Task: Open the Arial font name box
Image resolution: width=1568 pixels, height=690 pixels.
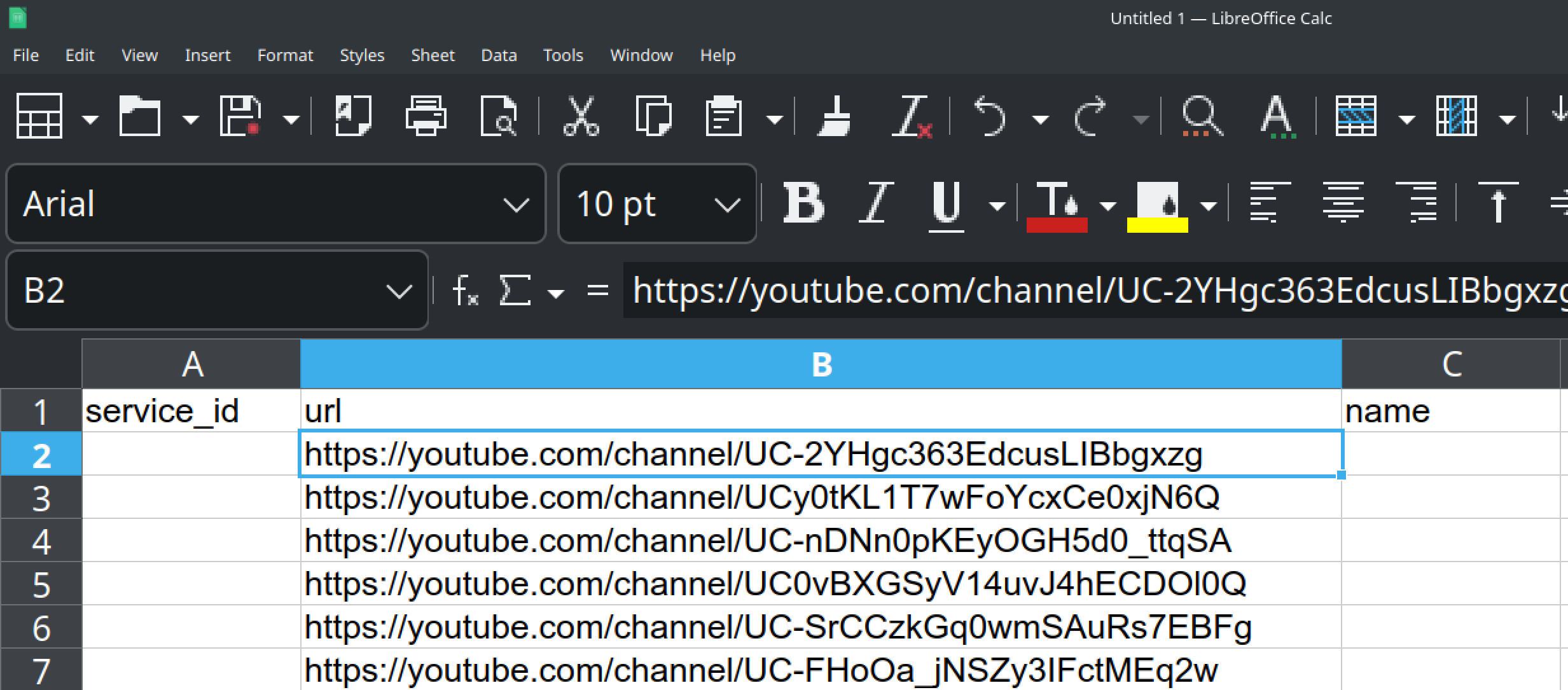Action: coord(275,204)
